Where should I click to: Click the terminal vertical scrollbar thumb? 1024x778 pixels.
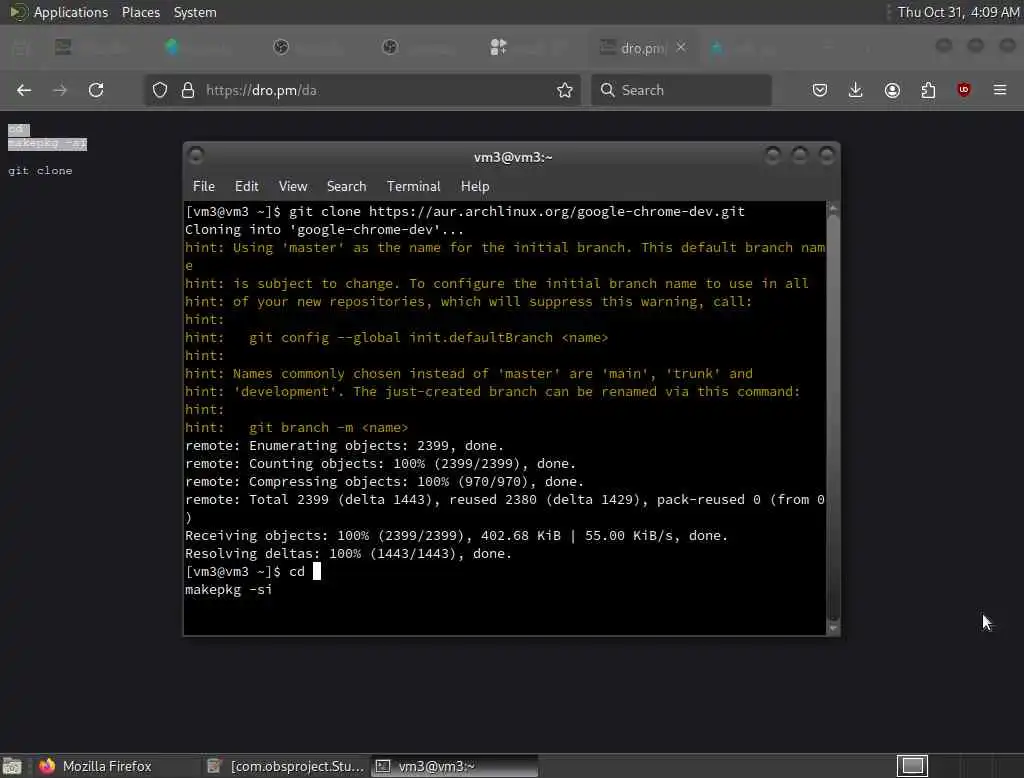[x=833, y=418]
